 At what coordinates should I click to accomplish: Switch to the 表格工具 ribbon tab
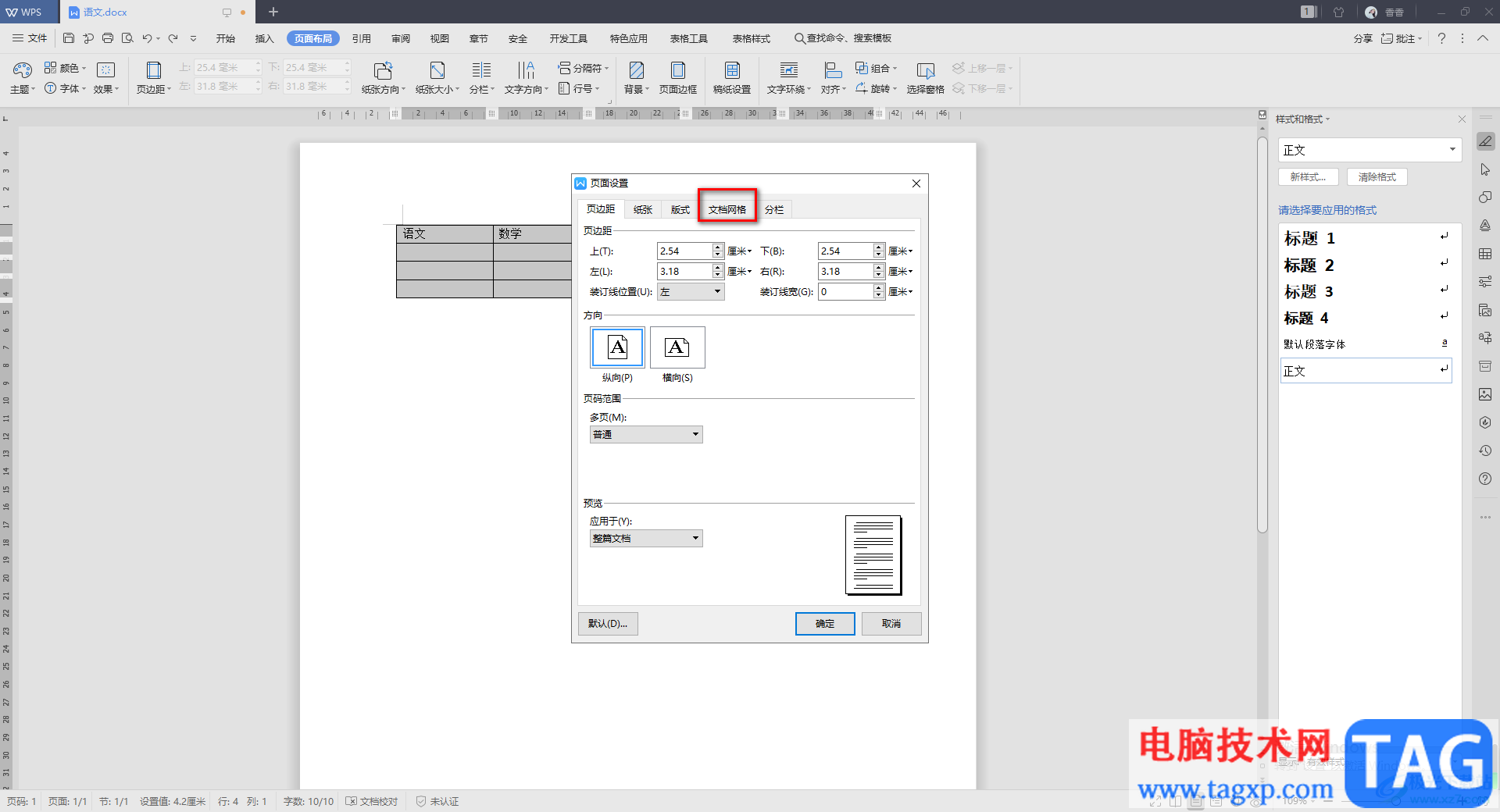689,38
